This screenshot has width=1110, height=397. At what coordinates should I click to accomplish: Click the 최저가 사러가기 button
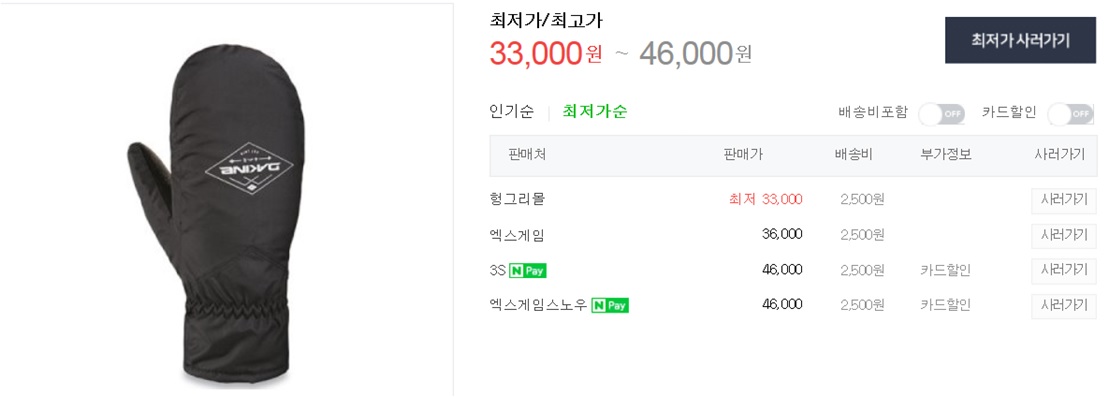tap(1020, 40)
